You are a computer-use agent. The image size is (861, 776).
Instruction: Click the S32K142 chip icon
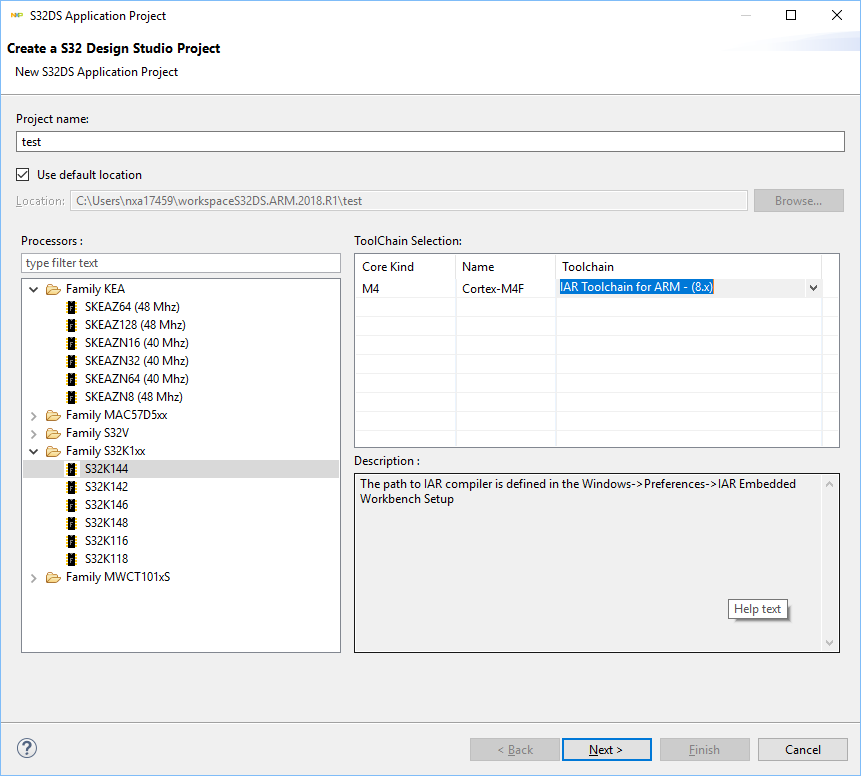(71, 487)
